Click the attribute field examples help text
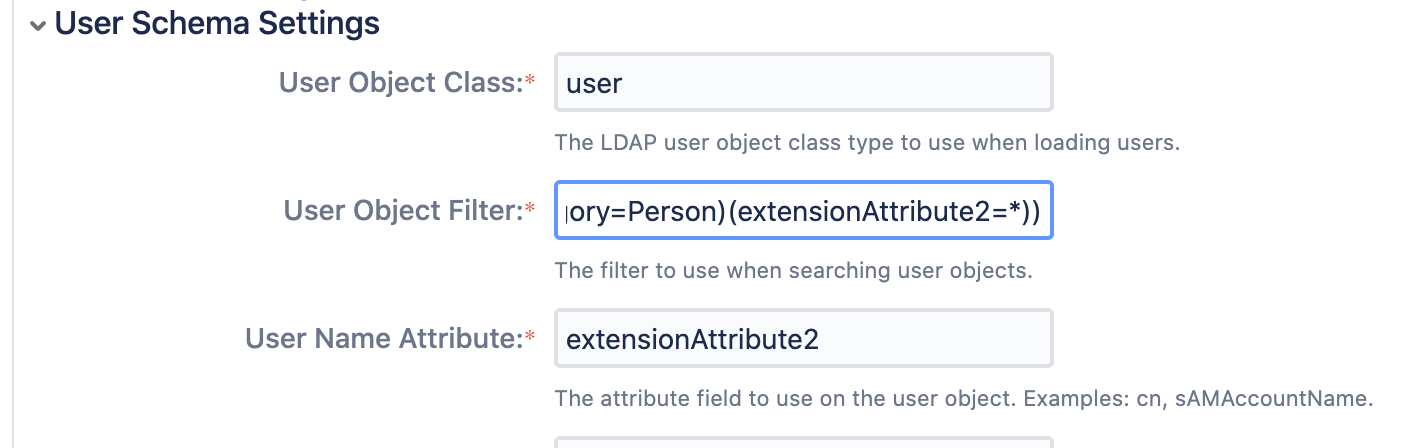This screenshot has width=1418, height=448. (x=963, y=398)
